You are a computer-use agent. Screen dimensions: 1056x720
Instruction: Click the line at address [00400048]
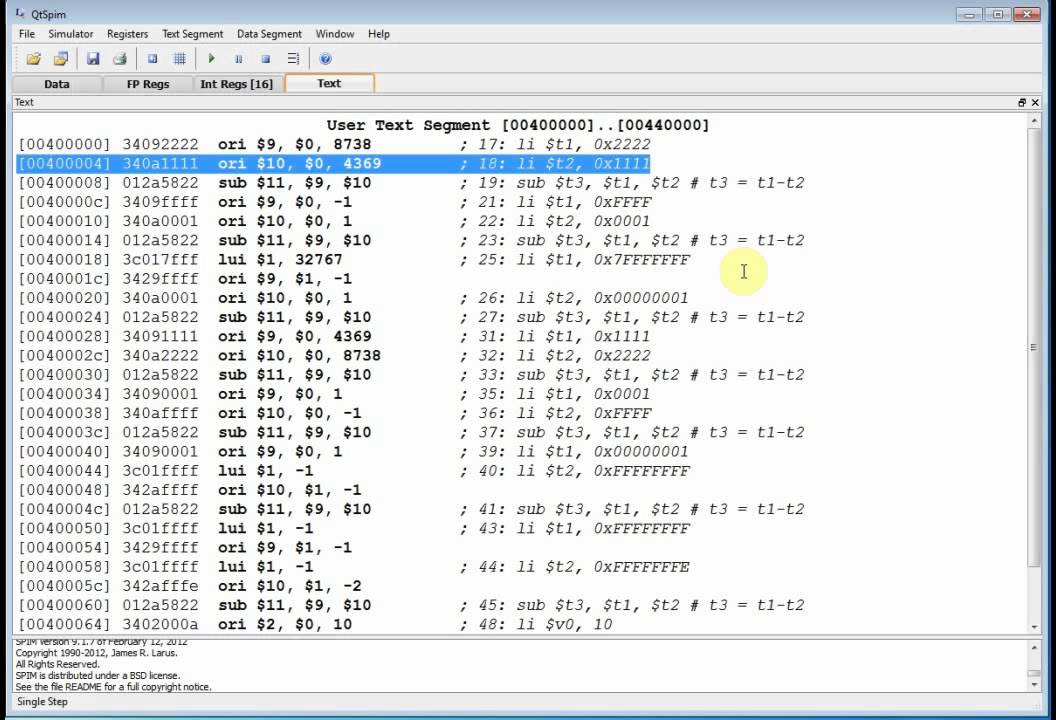pyautogui.click(x=189, y=490)
